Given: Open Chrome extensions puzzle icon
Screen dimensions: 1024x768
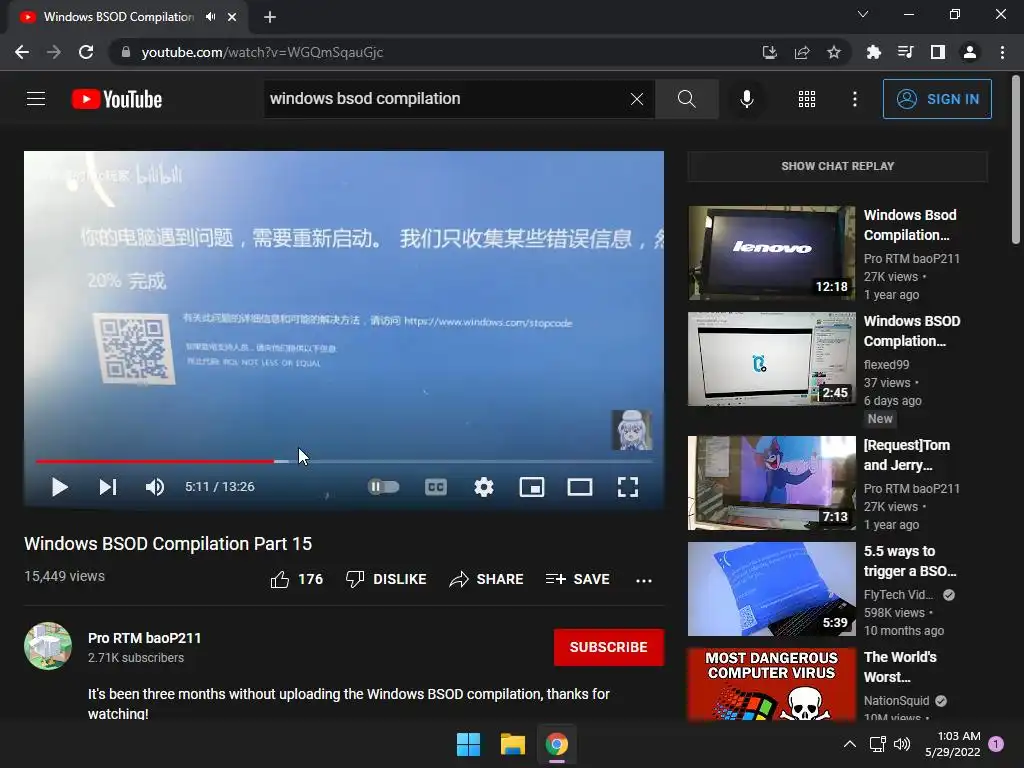Looking at the screenshot, I should point(873,52).
